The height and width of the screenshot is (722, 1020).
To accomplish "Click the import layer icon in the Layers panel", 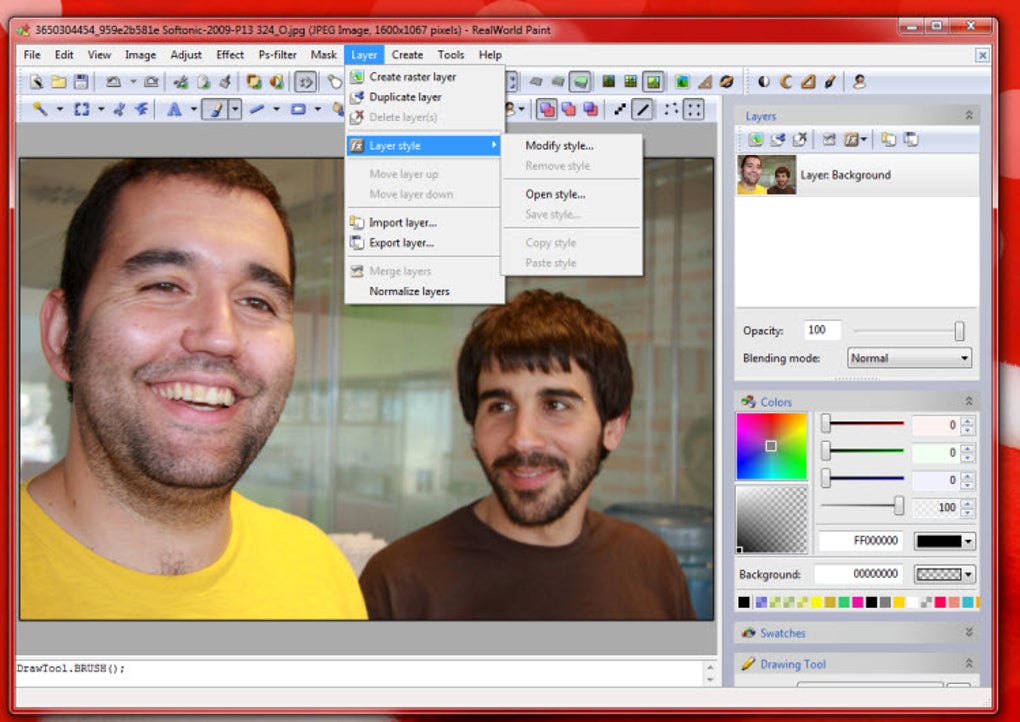I will tap(888, 139).
